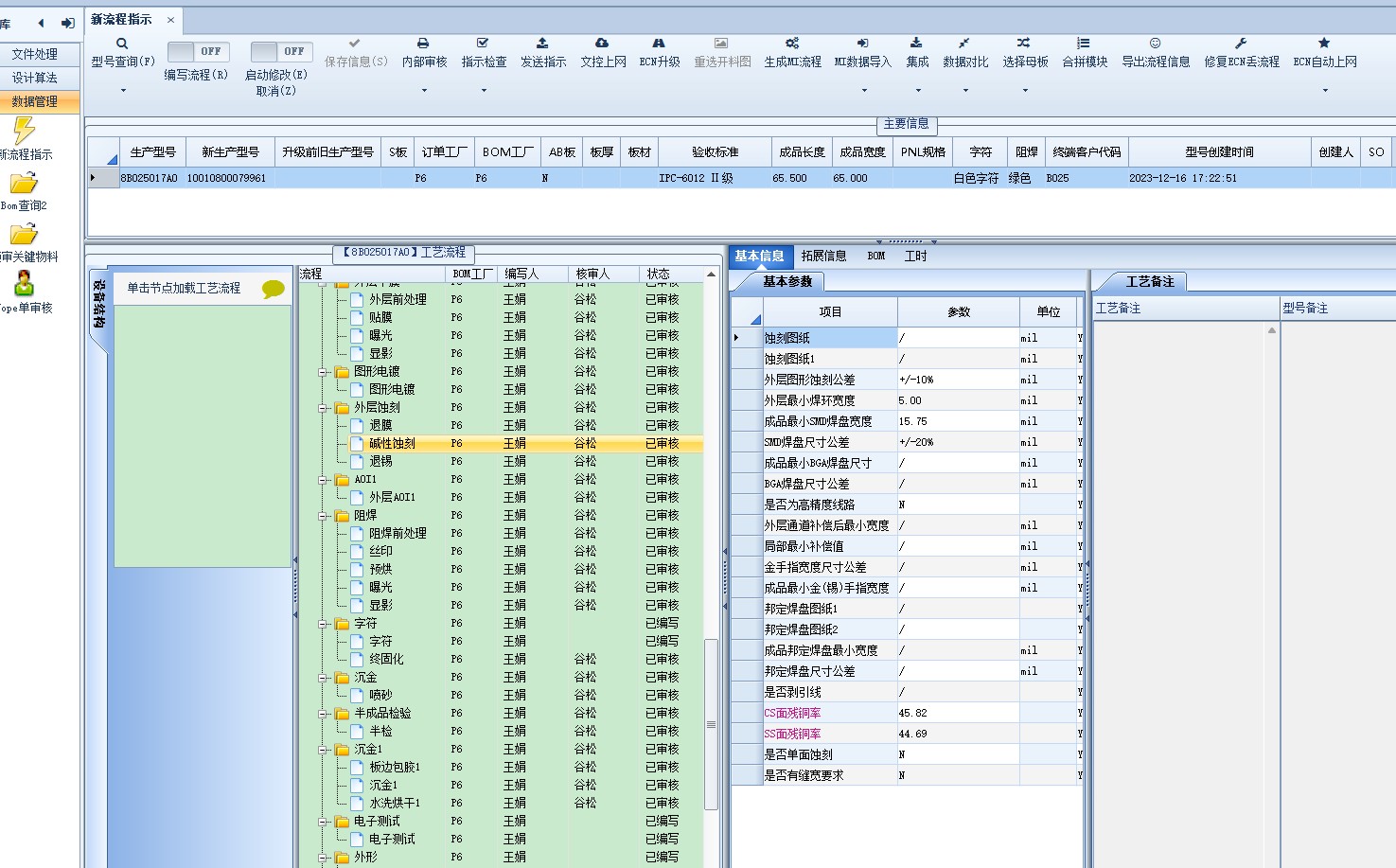Click the CS面残铜率 value 45.82
This screenshot has height=868, width=1396.
[958, 713]
